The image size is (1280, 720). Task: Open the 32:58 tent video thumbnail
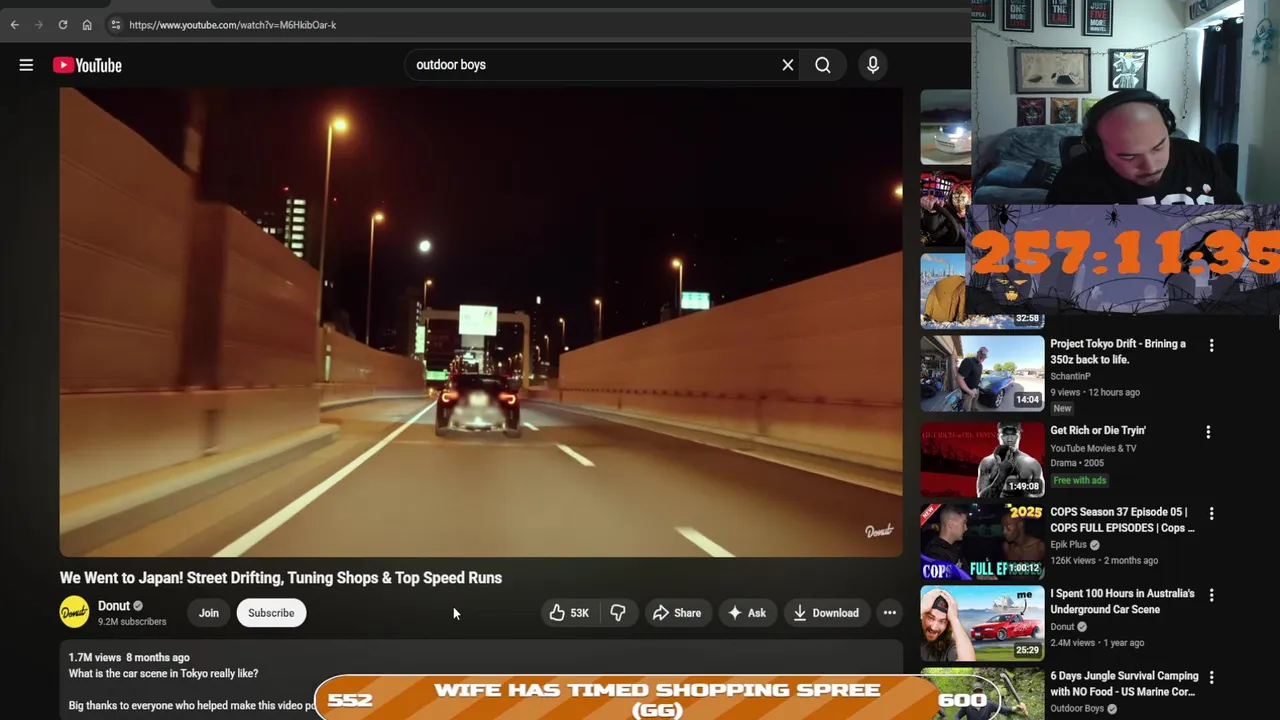click(x=982, y=291)
